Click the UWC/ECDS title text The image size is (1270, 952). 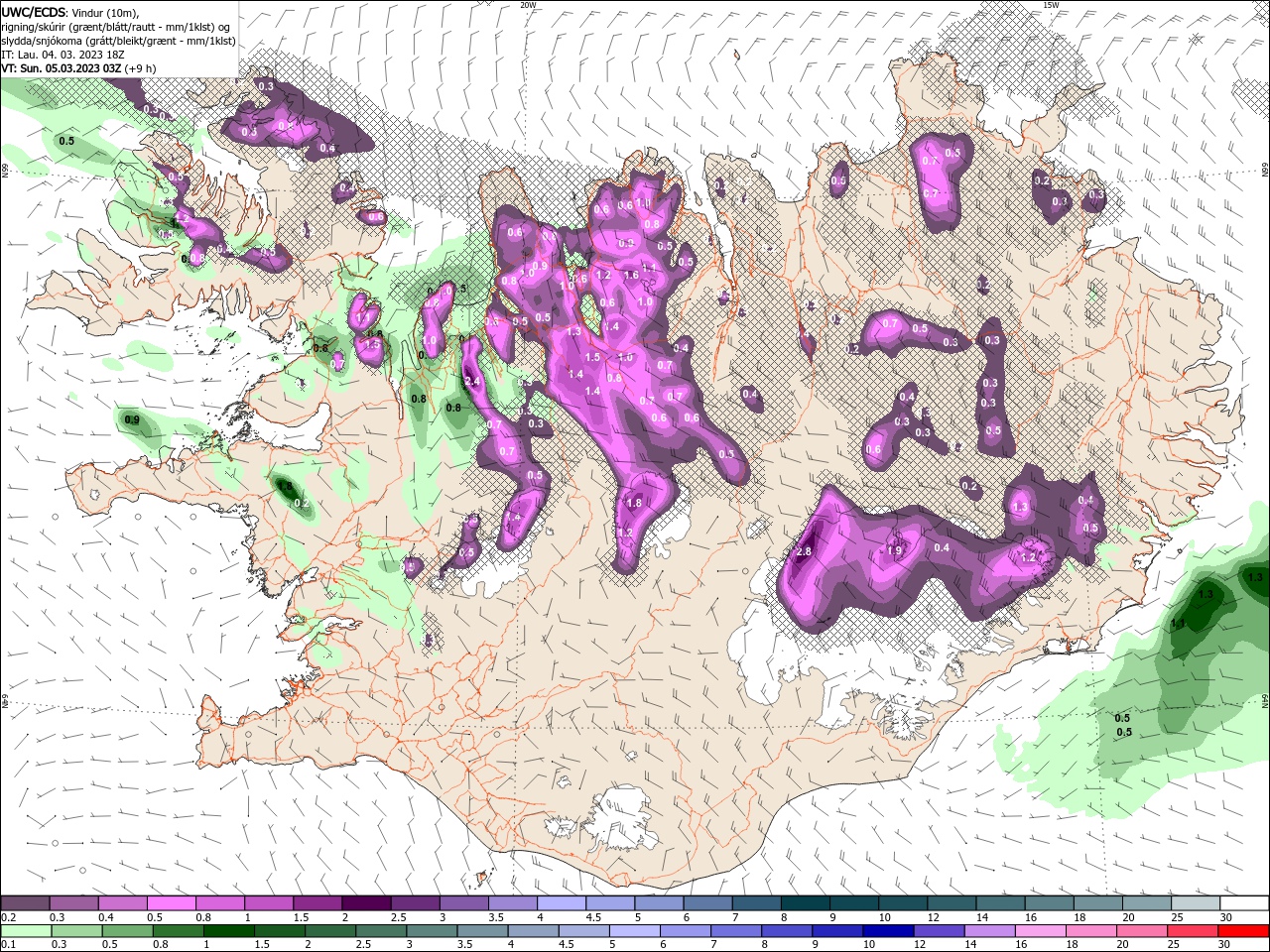pos(35,12)
